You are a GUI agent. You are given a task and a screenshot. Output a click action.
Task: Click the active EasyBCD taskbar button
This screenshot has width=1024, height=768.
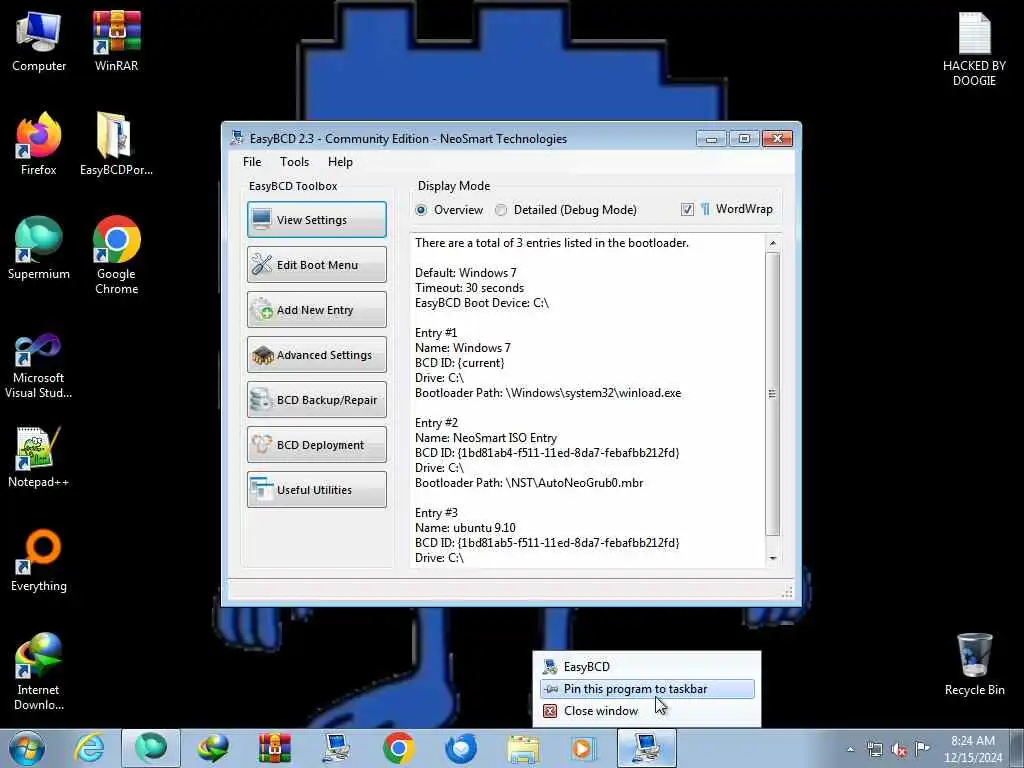(647, 748)
